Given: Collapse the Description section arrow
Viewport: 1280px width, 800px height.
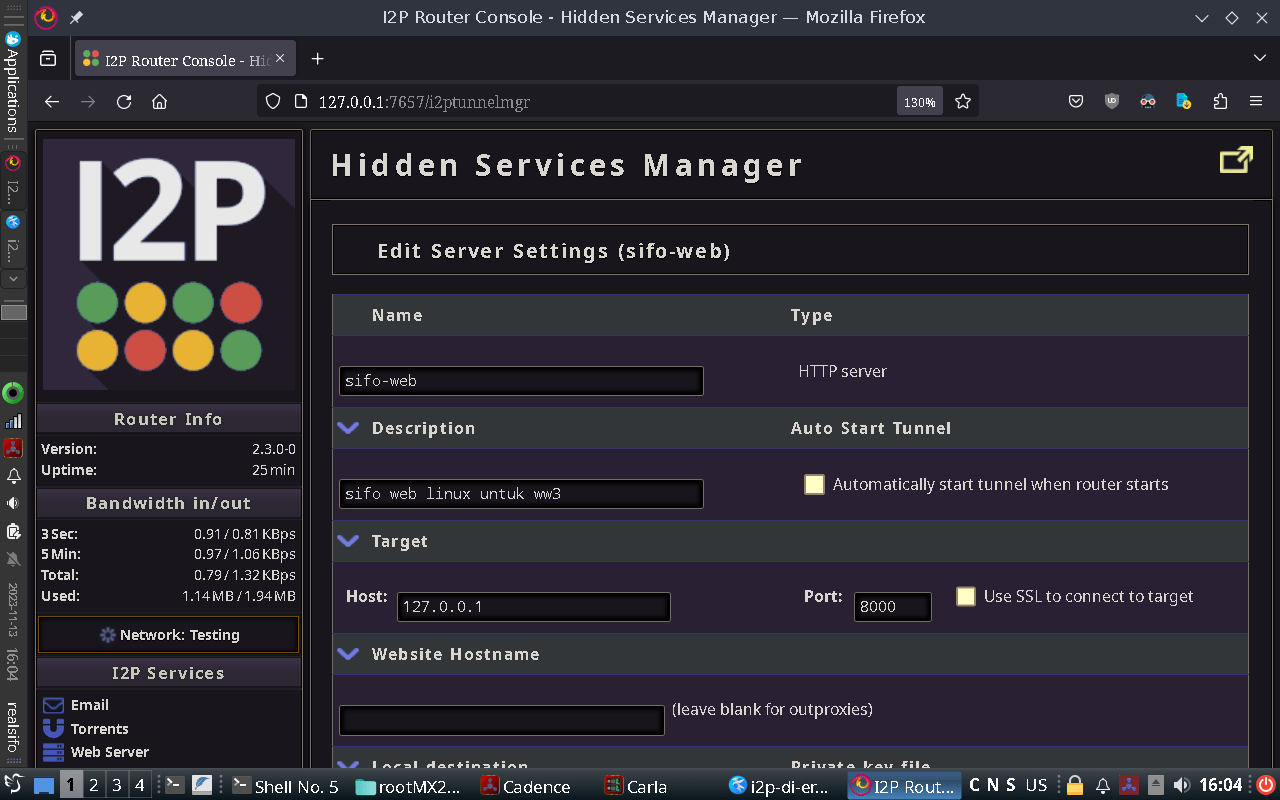Looking at the screenshot, I should click(x=348, y=428).
